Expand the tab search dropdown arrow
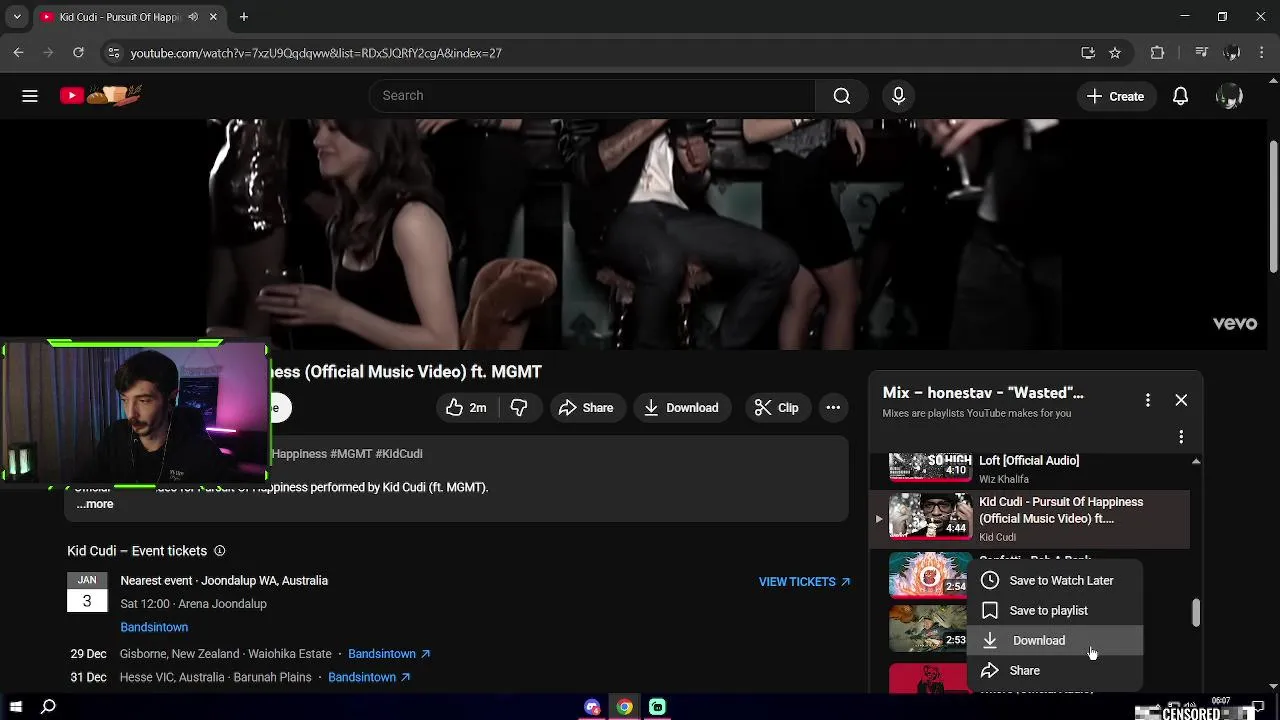The width and height of the screenshot is (1280, 720). (x=17, y=17)
